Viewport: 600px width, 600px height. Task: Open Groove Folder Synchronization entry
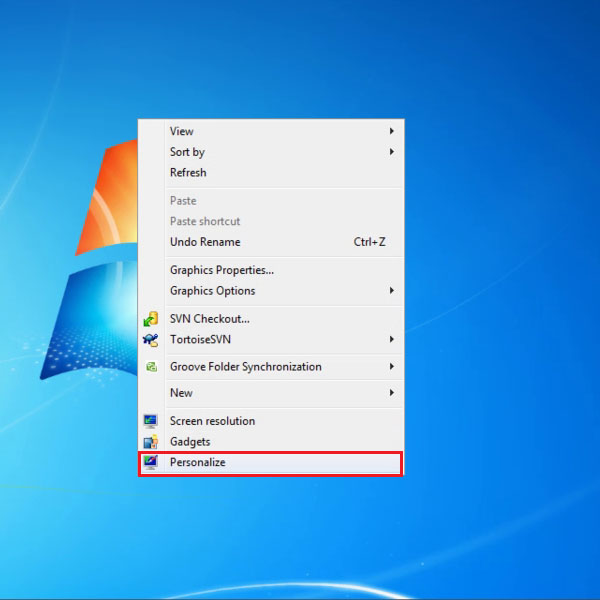pos(271,367)
